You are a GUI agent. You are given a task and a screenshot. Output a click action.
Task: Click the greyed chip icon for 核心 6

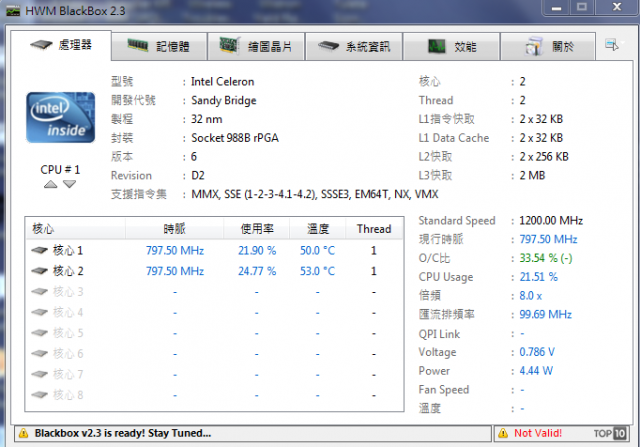tap(40, 353)
